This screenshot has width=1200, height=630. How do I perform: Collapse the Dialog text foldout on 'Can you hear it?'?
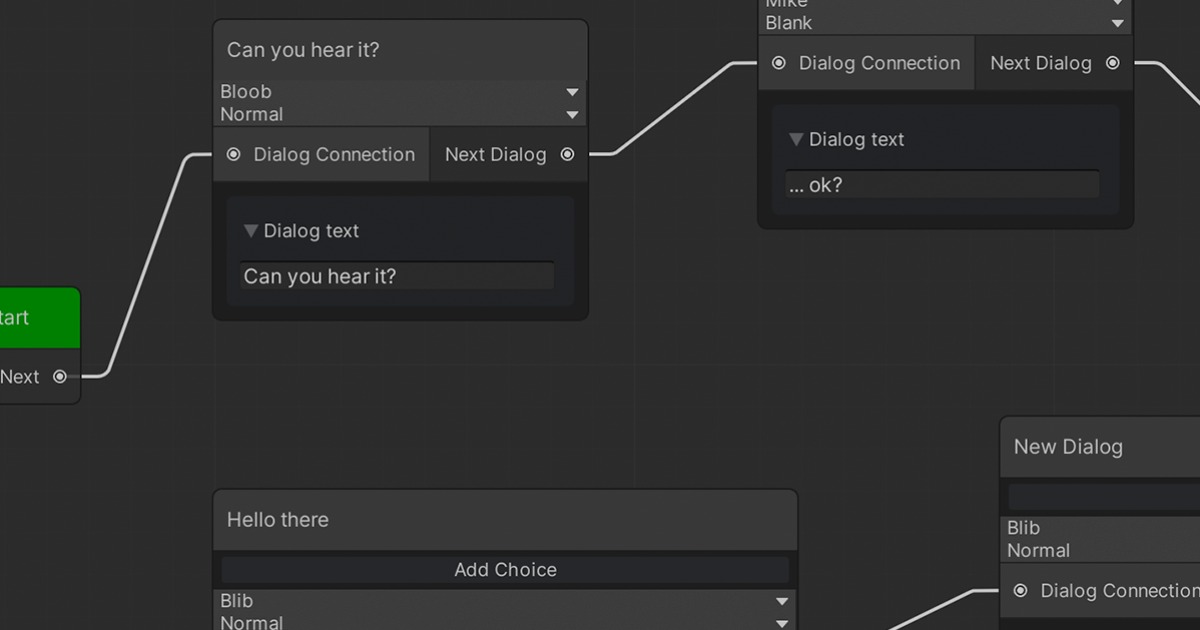point(250,230)
